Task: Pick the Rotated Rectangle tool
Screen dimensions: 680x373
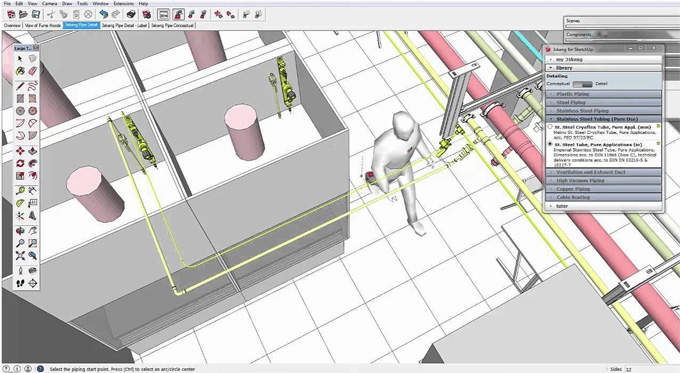Action: click(33, 98)
